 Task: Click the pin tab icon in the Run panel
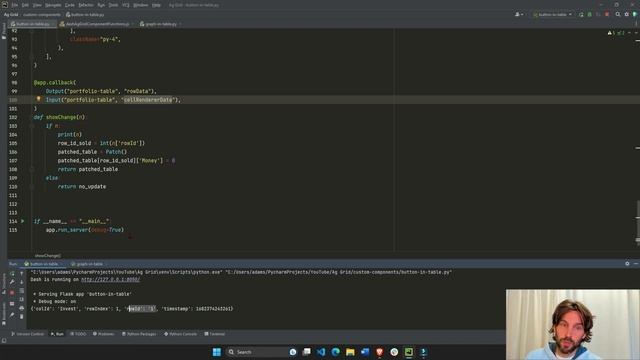tap(12, 315)
